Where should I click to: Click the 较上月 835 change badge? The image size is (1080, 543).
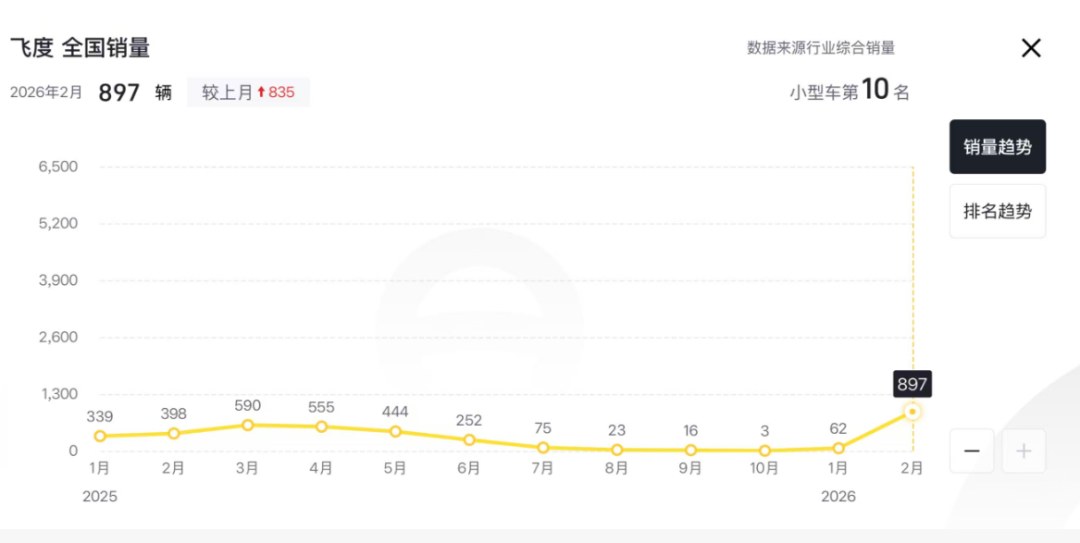(x=248, y=93)
